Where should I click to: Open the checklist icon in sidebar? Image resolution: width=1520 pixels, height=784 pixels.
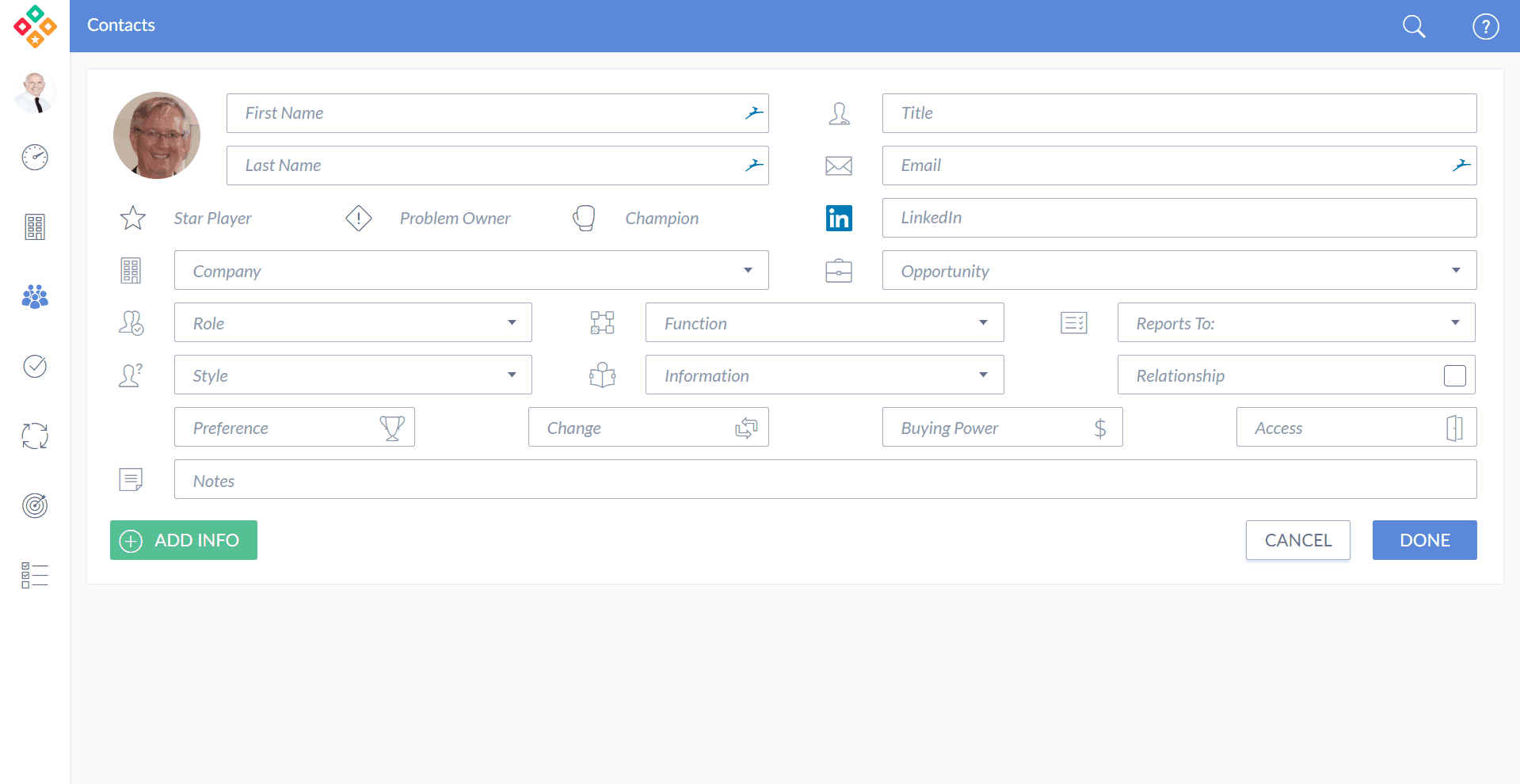click(x=35, y=575)
